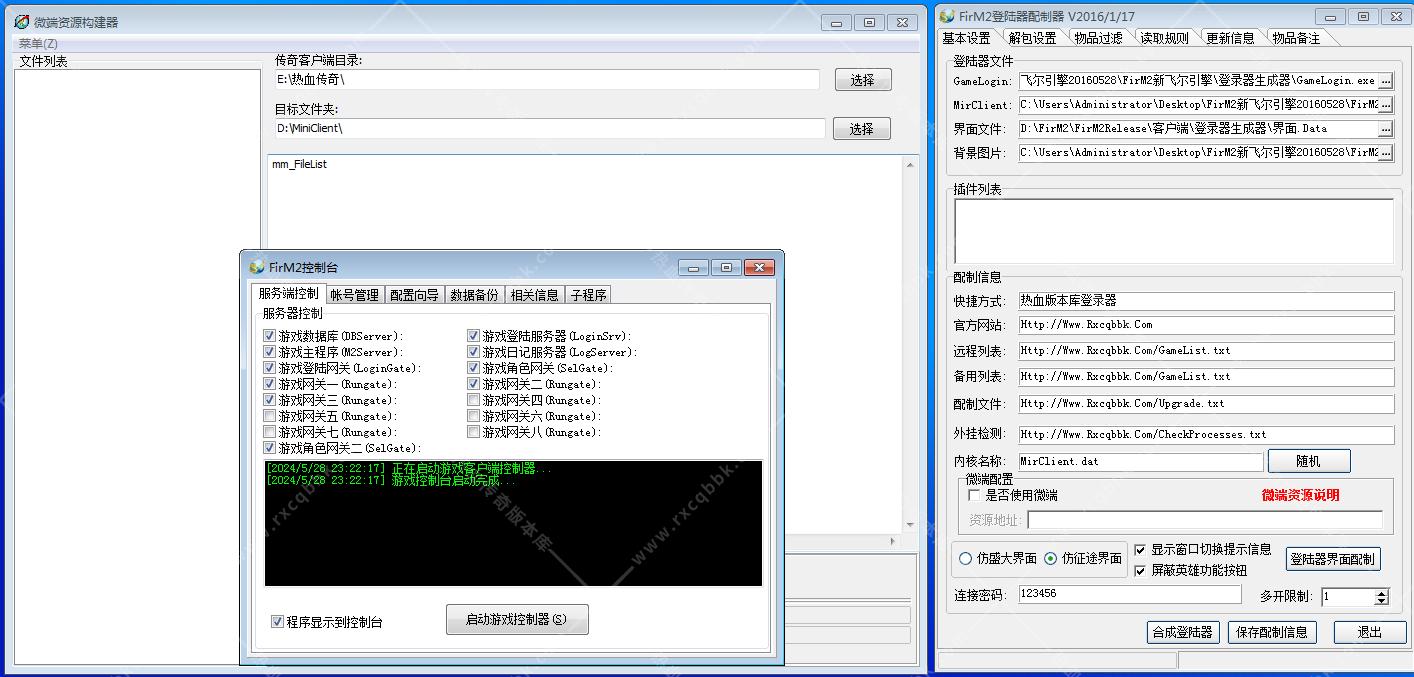Open the 菜单(Z) menu
1414x677 pixels.
pyautogui.click(x=38, y=44)
